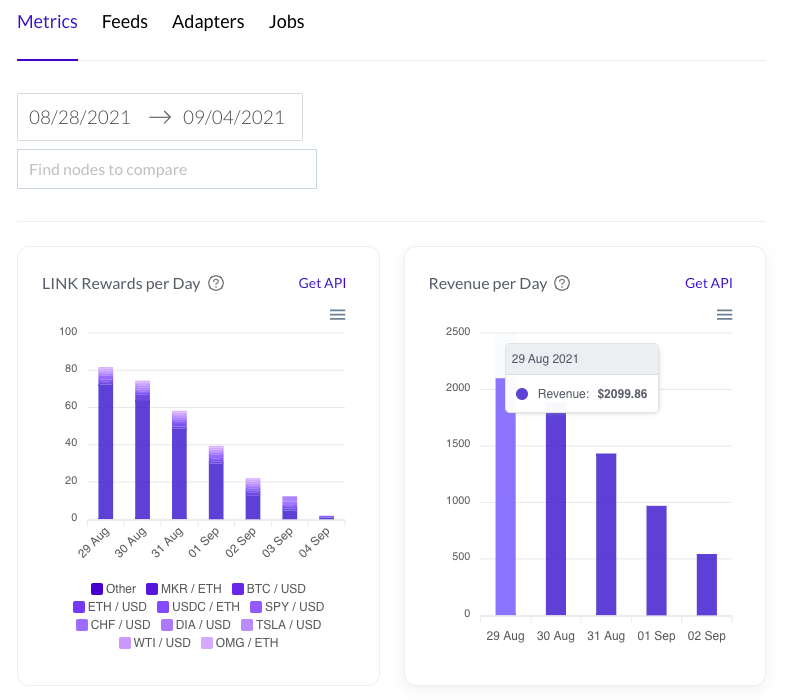Open help icon for LINK Rewards per Day
The width and height of the screenshot is (793, 700).
[x=216, y=283]
